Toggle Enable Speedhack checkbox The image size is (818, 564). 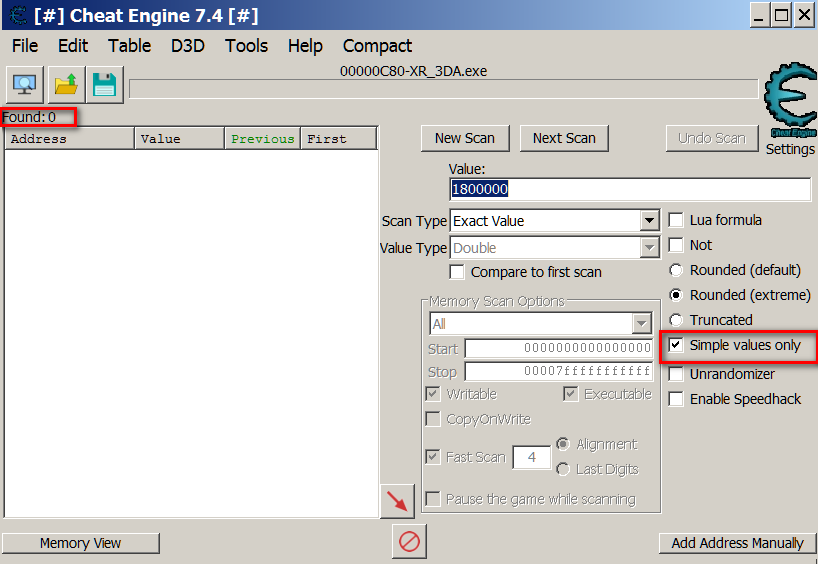coord(676,399)
